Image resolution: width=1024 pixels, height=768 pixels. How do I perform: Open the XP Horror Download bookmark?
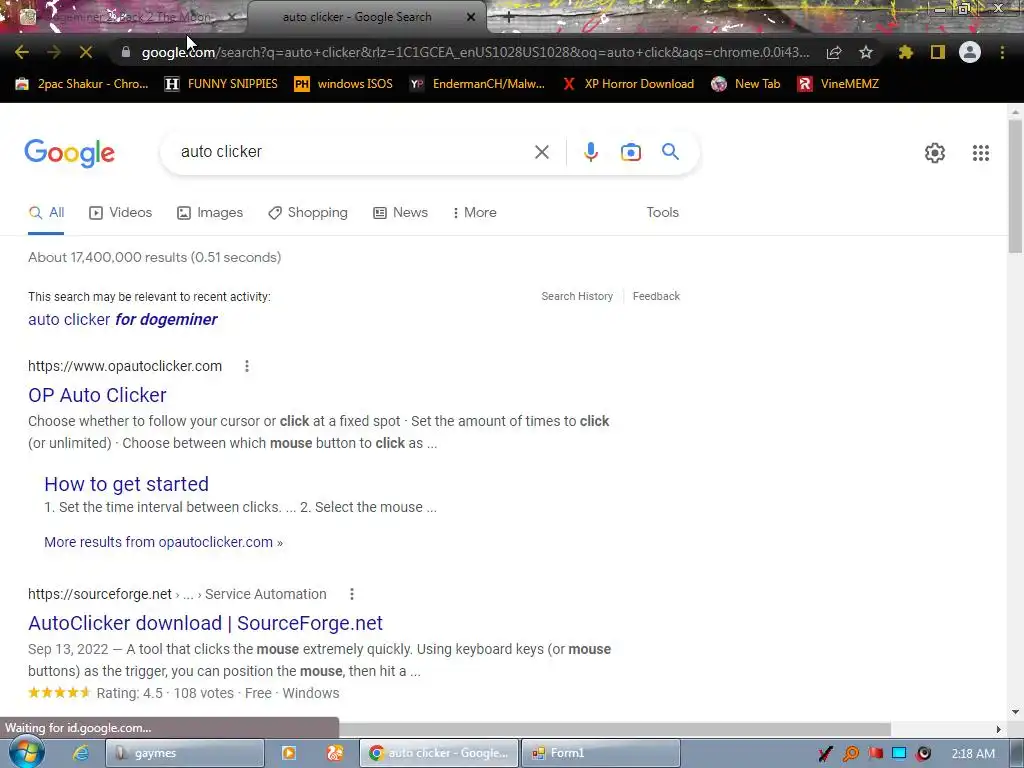pyautogui.click(x=628, y=84)
